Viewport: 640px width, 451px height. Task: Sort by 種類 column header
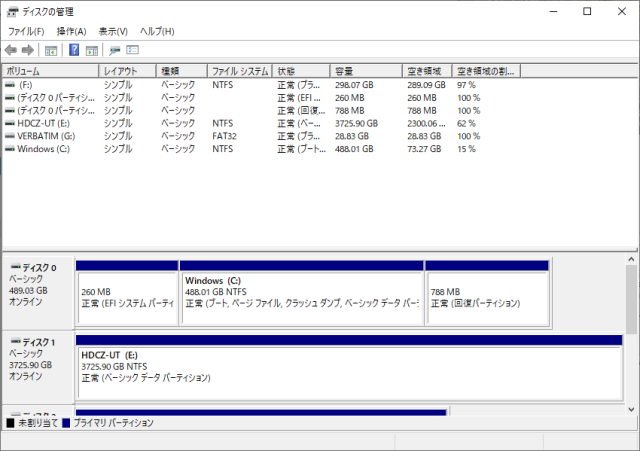click(182, 71)
